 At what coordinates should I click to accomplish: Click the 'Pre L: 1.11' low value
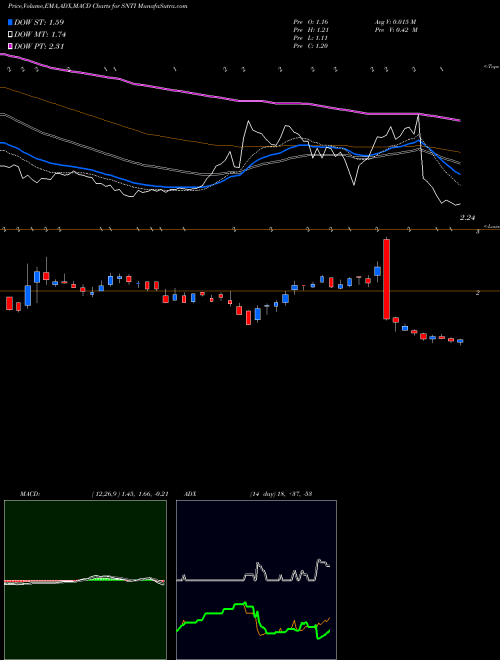pyautogui.click(x=311, y=38)
